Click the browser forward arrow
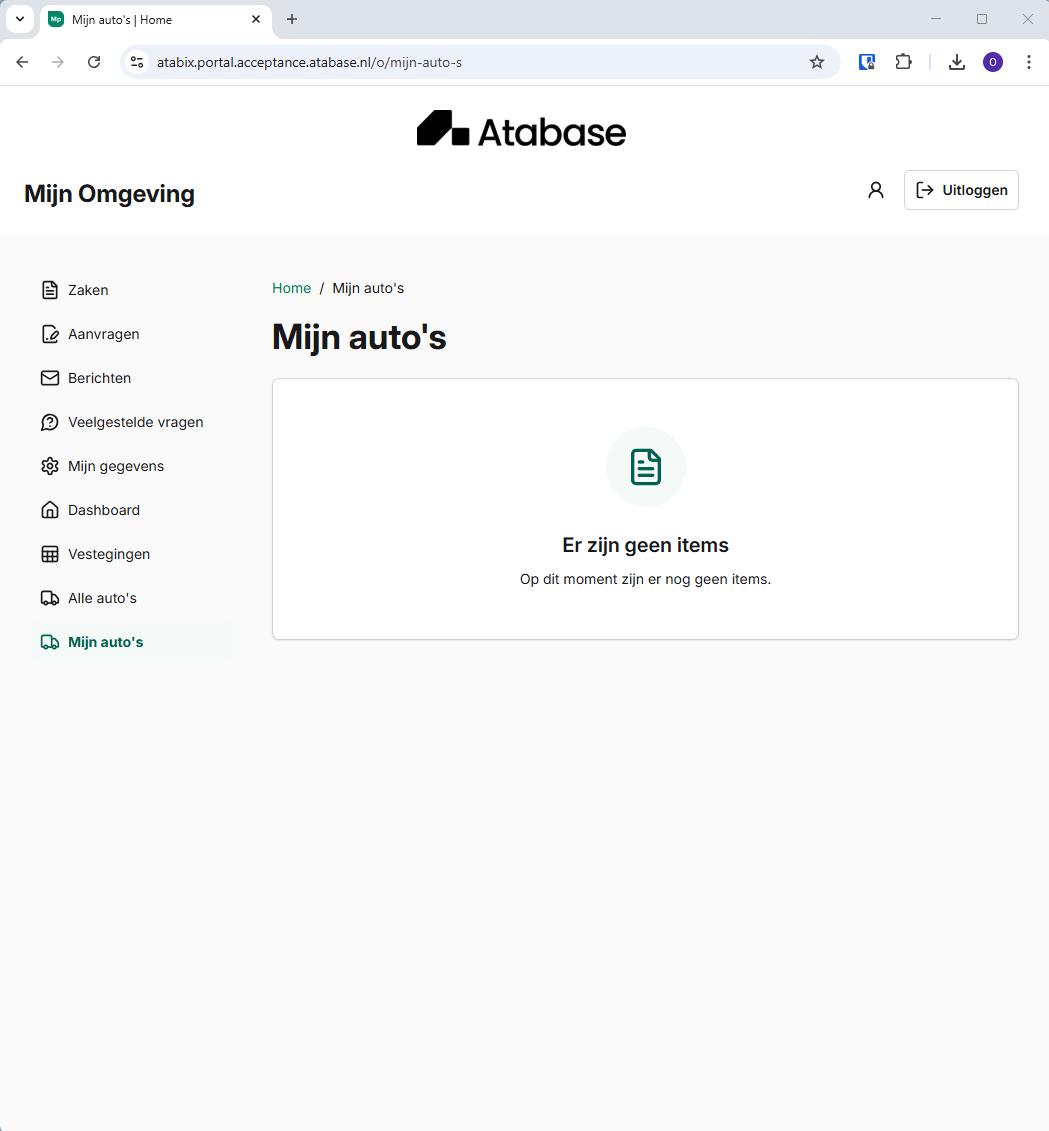This screenshot has height=1131, width=1049. pos(58,62)
